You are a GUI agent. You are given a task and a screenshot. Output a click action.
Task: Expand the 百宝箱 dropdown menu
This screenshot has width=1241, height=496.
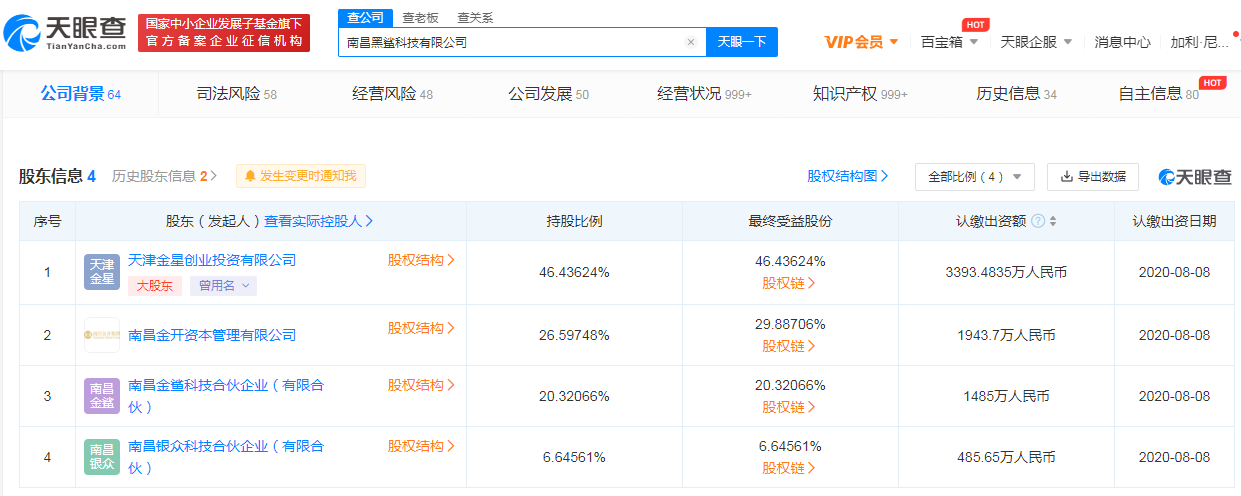click(949, 42)
